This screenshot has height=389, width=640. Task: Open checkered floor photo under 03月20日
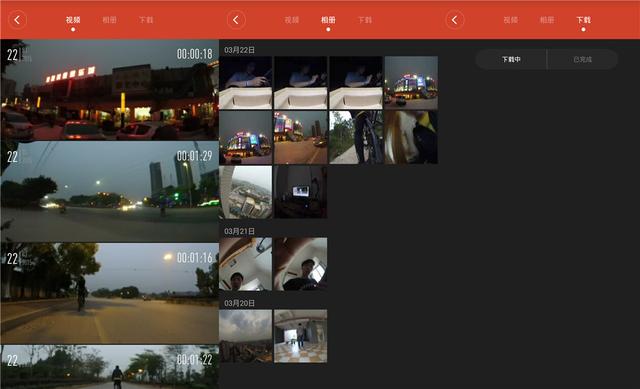click(x=300, y=336)
